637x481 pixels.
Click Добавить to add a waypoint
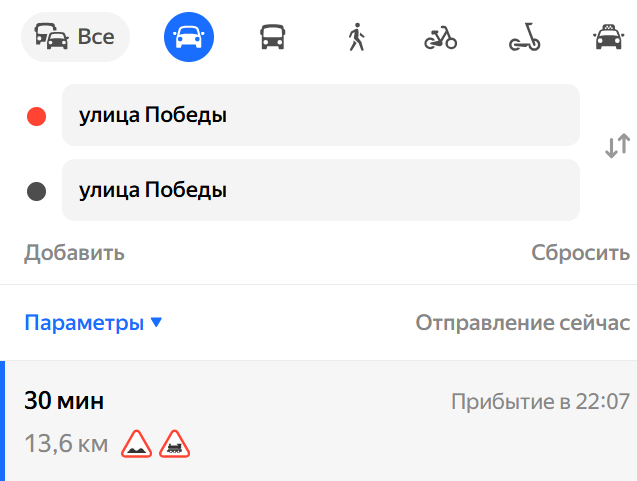[74, 252]
